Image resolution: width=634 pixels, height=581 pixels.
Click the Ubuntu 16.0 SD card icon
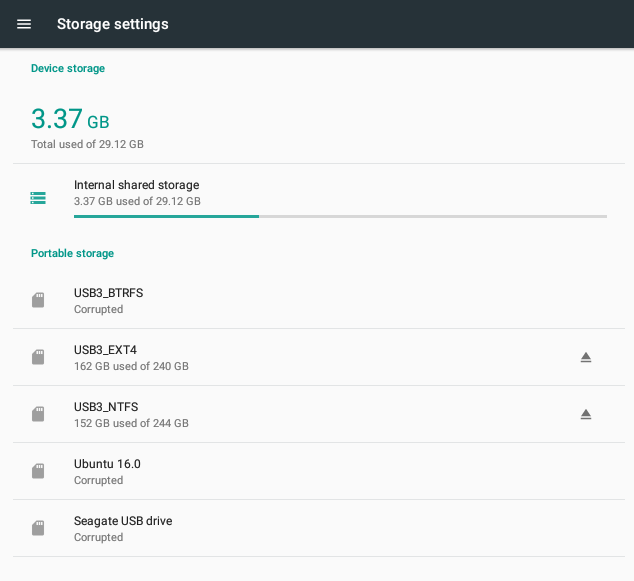pyautogui.click(x=38, y=471)
